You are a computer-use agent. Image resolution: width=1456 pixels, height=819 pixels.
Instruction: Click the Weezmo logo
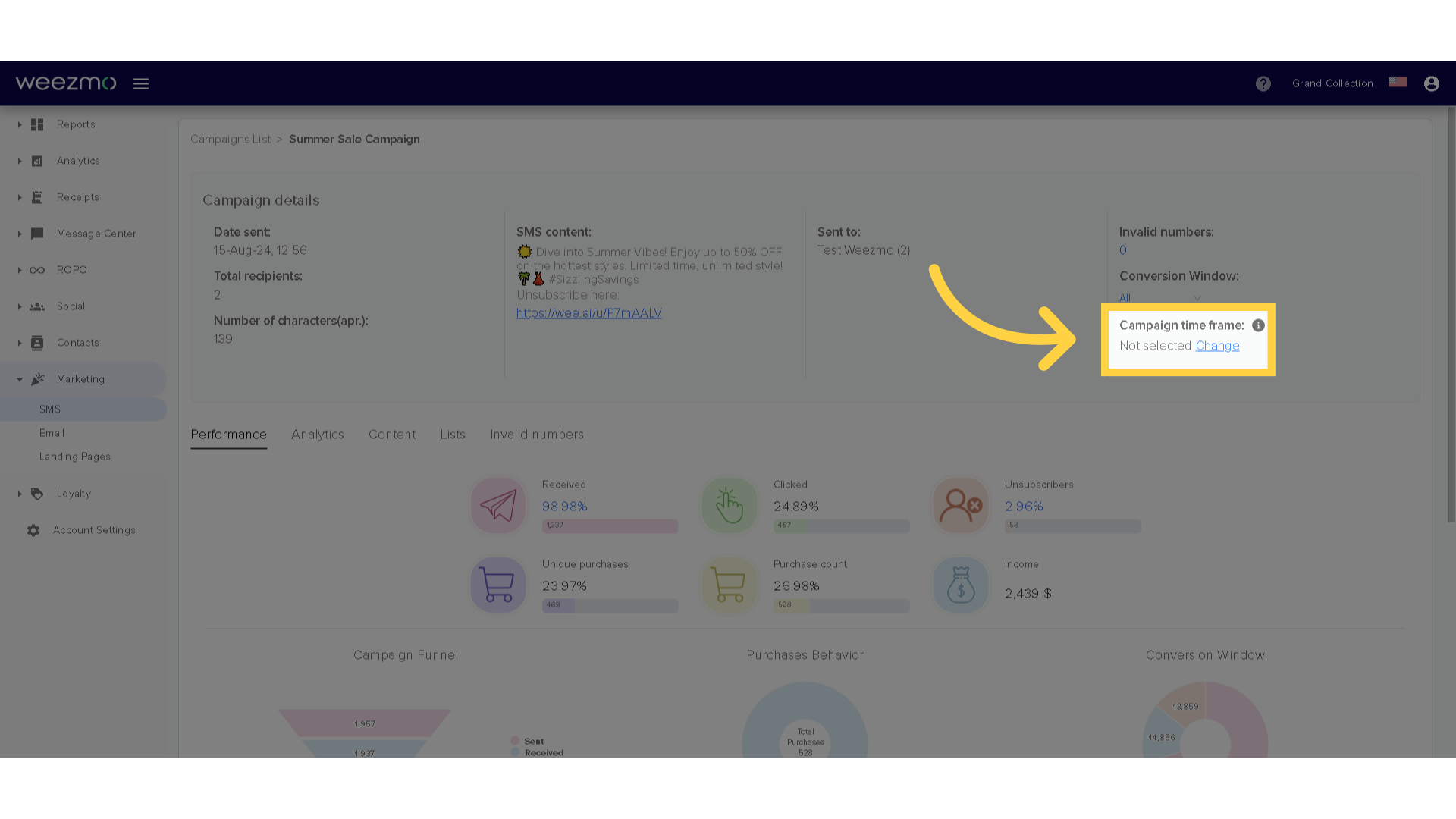coord(66,83)
